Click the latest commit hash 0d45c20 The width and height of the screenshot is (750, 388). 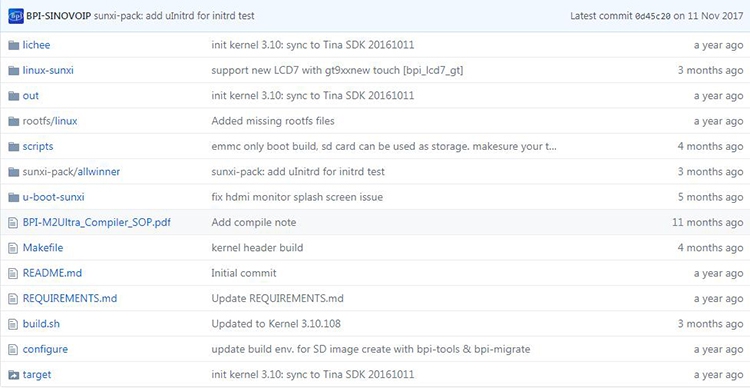click(x=653, y=16)
